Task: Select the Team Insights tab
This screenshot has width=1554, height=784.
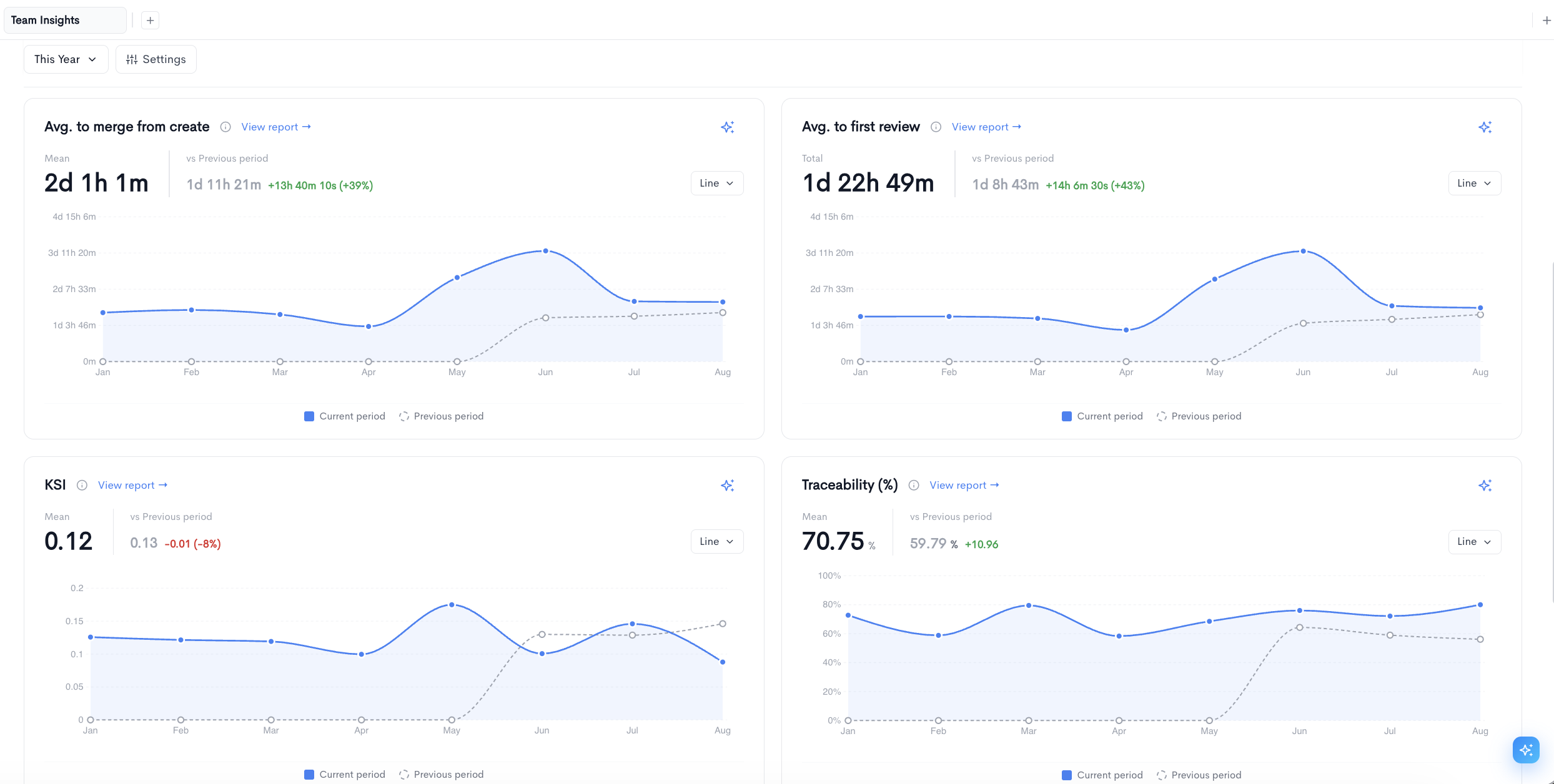Action: click(65, 21)
